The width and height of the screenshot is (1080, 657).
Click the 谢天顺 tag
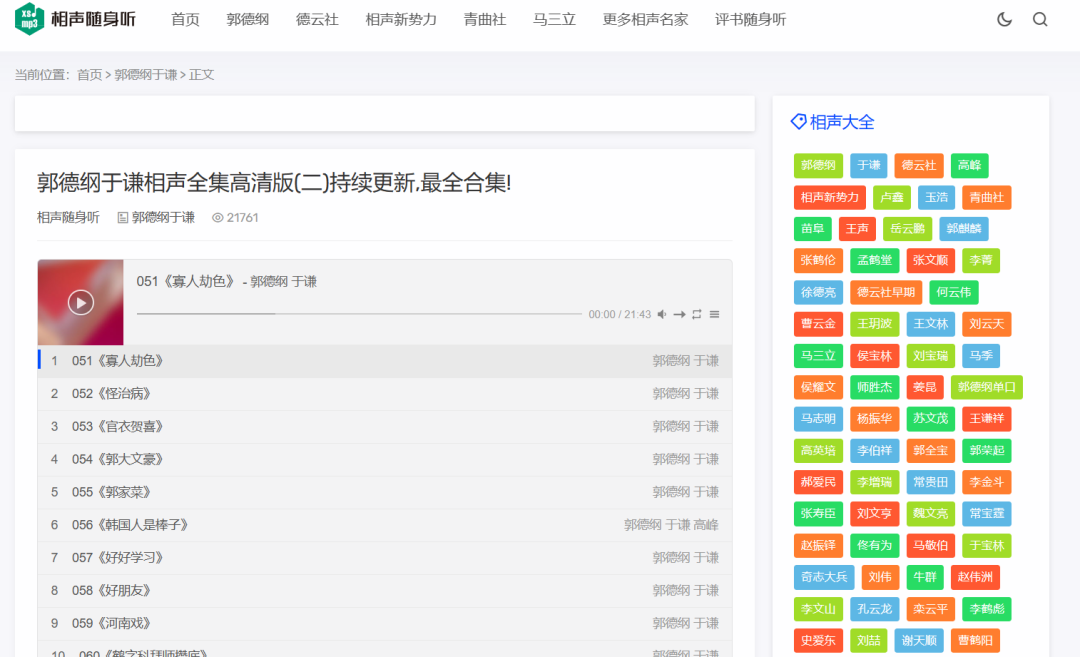(919, 641)
